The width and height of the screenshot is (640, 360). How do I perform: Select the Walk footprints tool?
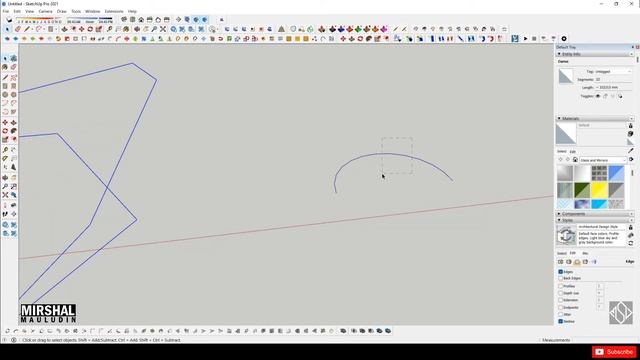point(5,214)
